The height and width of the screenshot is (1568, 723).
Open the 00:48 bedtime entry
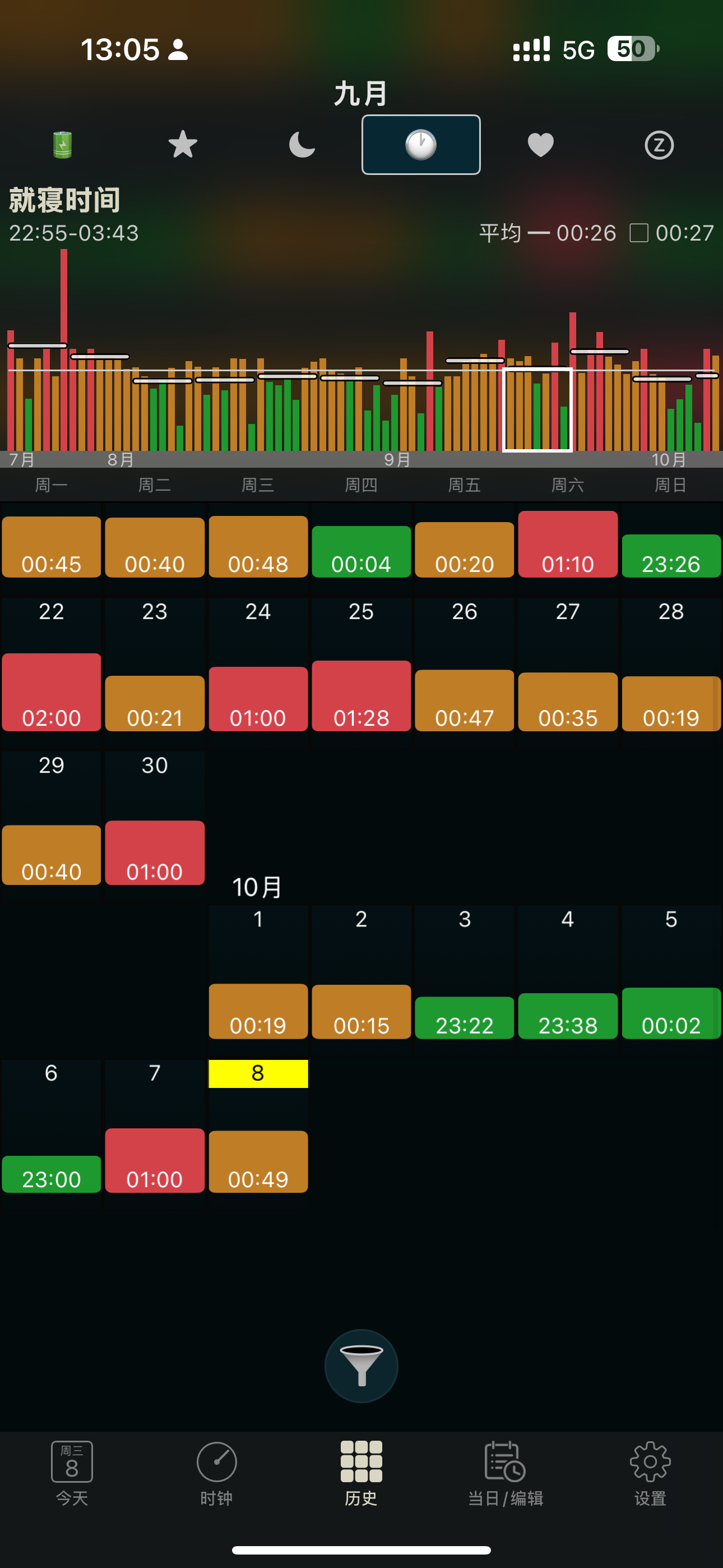[258, 547]
